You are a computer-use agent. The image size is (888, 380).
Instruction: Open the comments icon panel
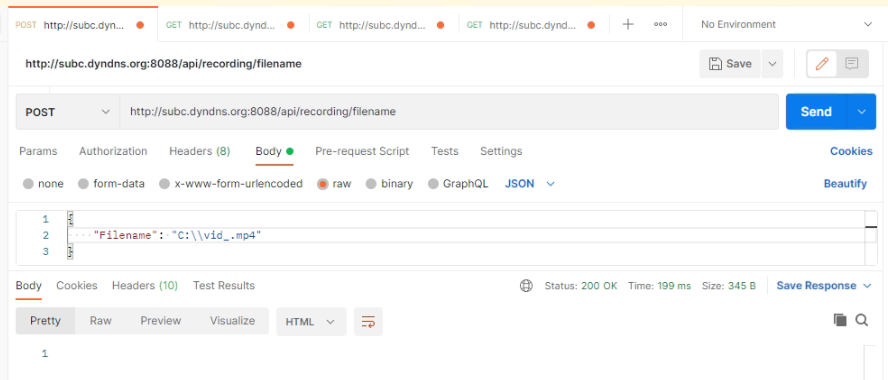tap(852, 63)
